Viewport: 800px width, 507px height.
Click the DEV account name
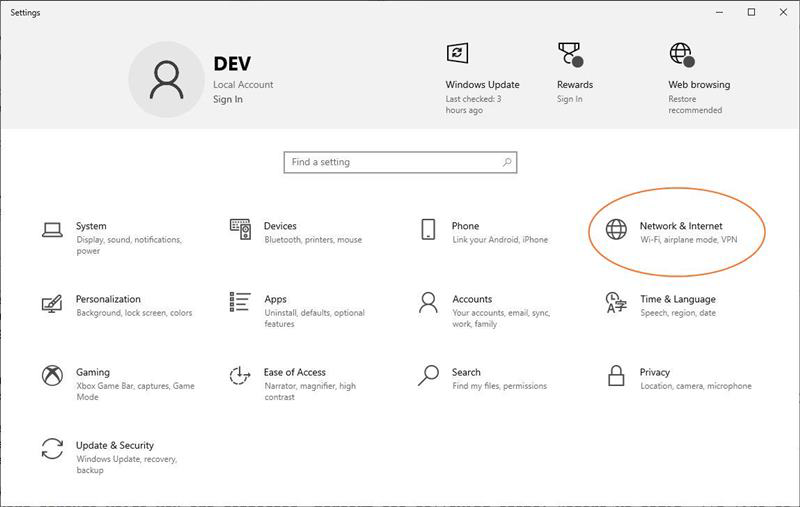point(232,64)
